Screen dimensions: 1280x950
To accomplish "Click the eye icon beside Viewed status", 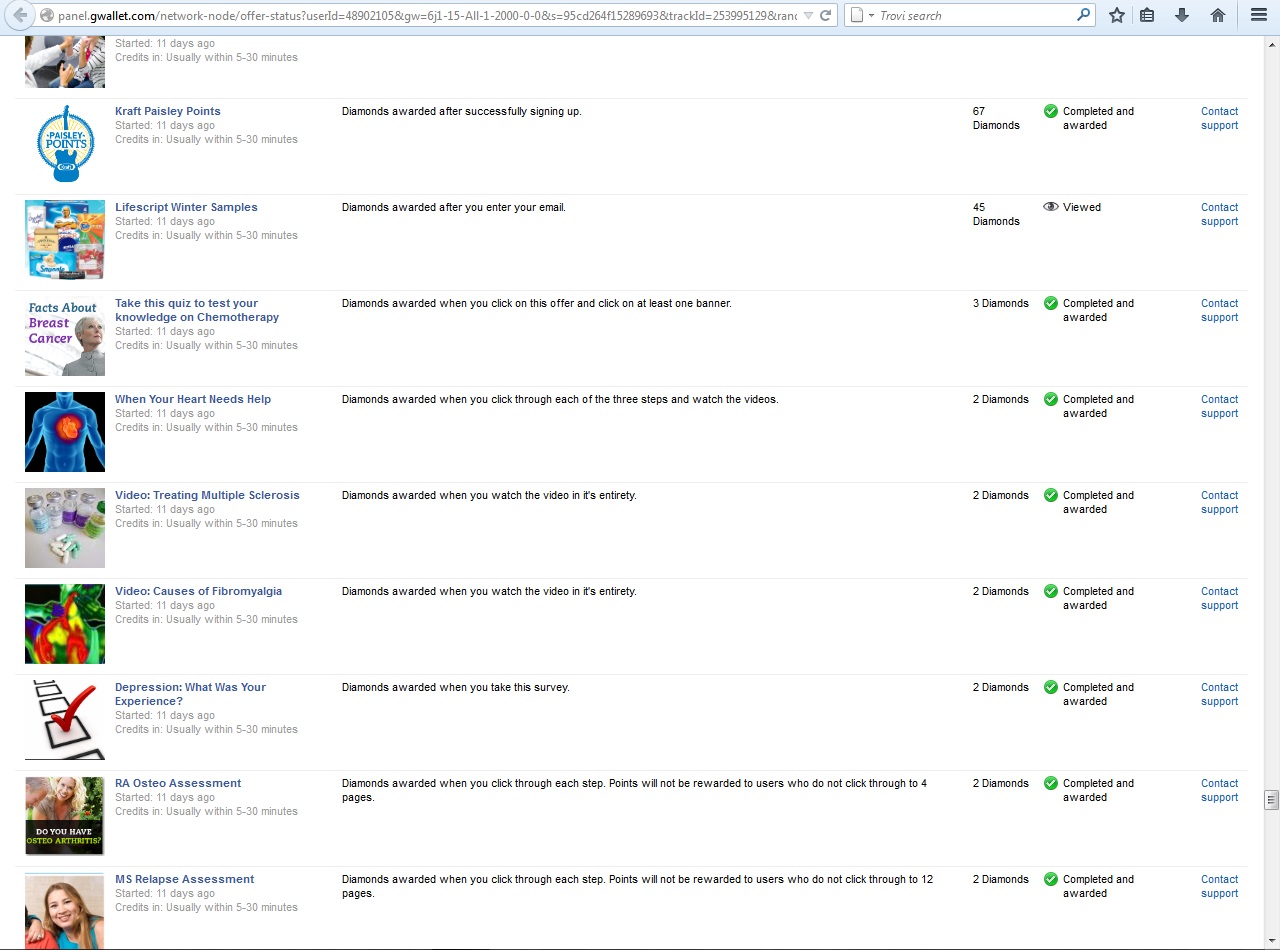I will pyautogui.click(x=1050, y=207).
